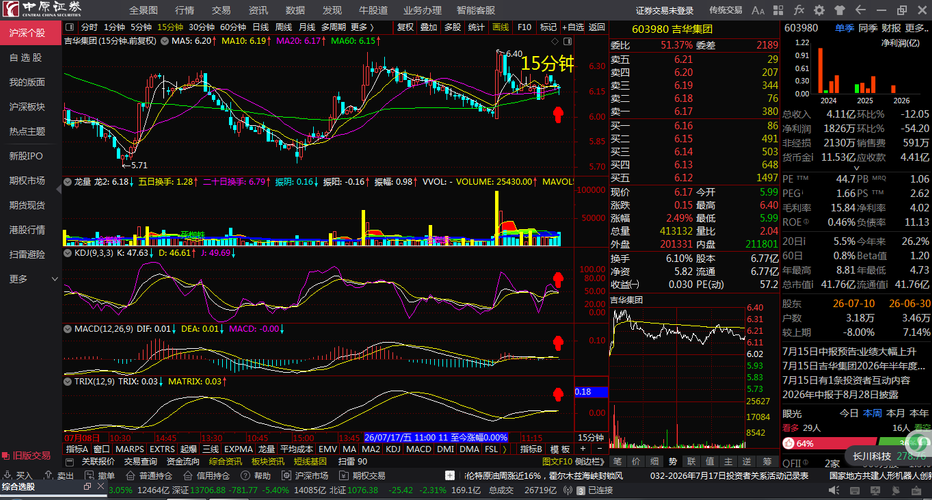Expand the indicator tabs arrow after FSL
Image resolution: width=932 pixels, height=500 pixels.
click(x=505, y=449)
